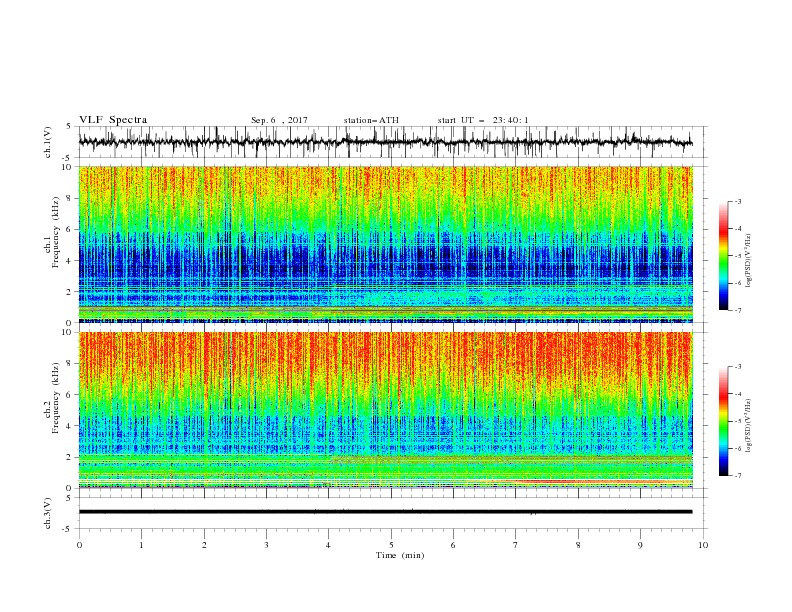Click the ch.2 color bar log(PSD) label

(748, 426)
